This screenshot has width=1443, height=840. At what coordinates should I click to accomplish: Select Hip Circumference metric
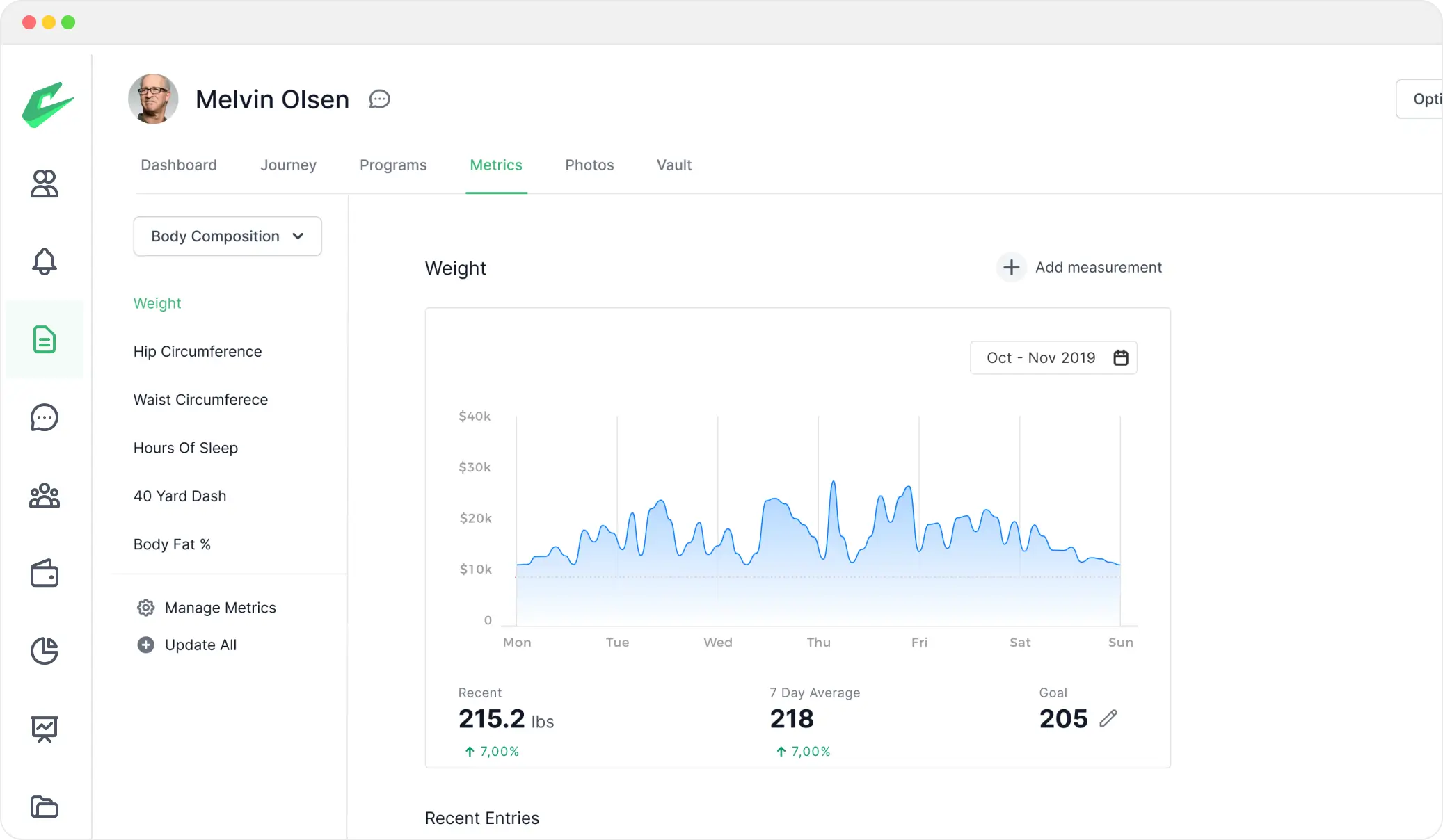pyautogui.click(x=197, y=351)
